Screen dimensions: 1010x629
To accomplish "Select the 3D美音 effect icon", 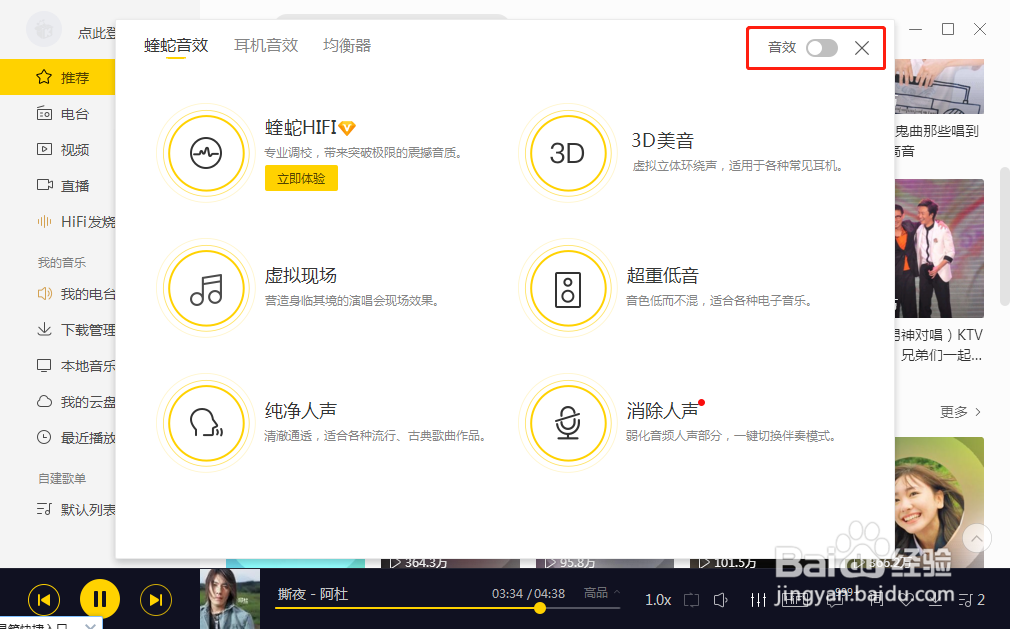I will pos(567,153).
